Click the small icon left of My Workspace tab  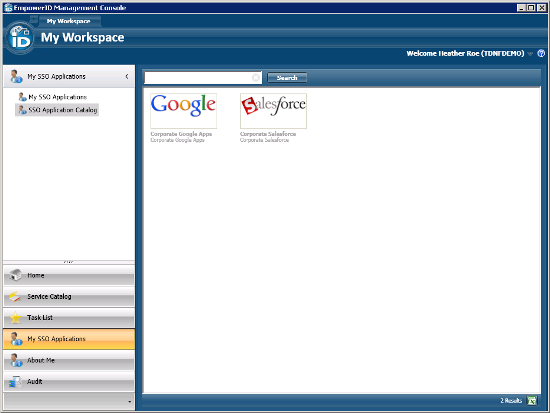point(34,19)
